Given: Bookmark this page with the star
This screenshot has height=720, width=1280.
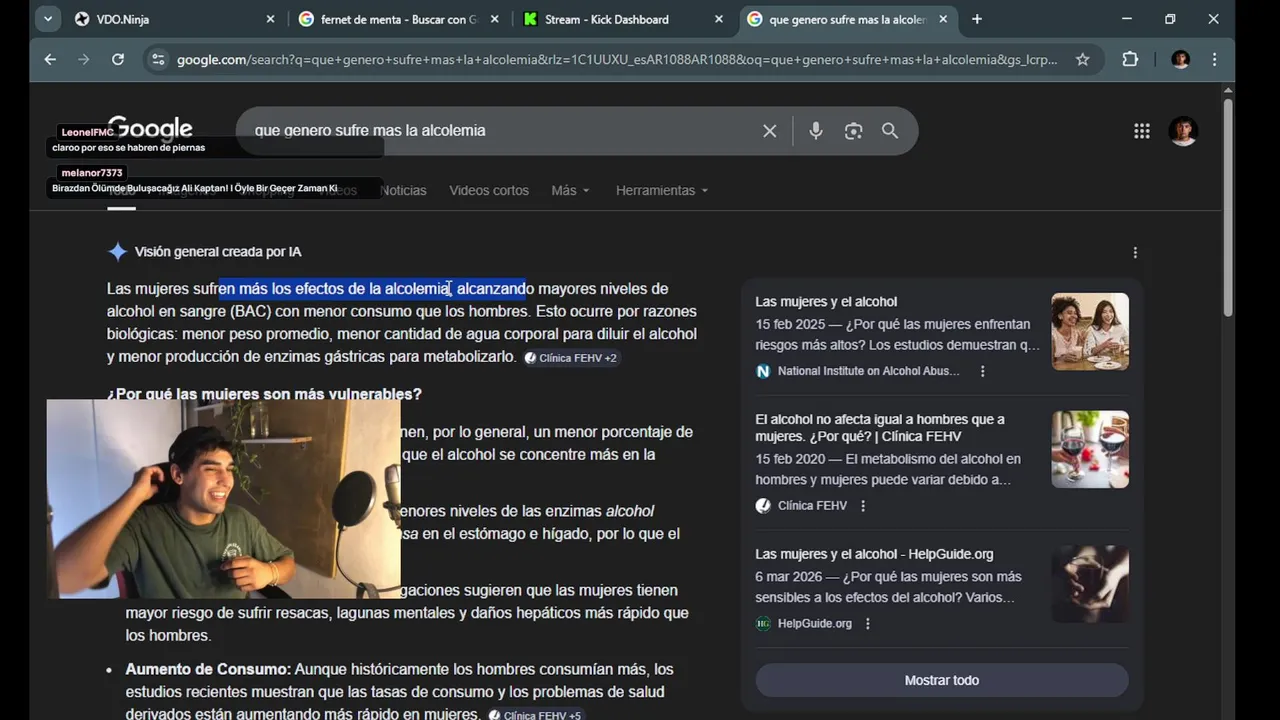Looking at the screenshot, I should 1082,60.
